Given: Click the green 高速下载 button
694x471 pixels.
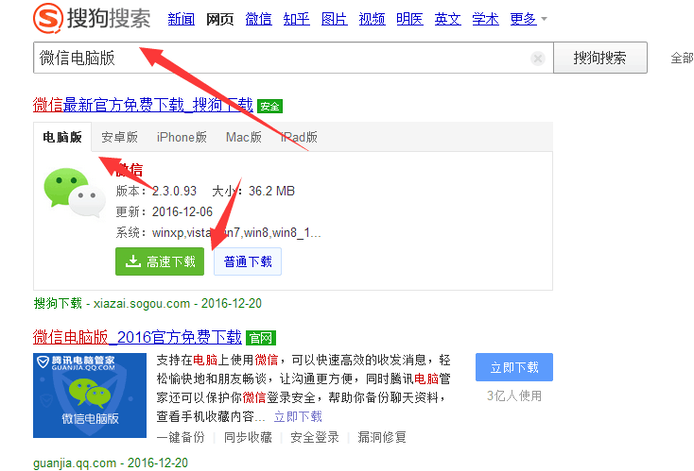Looking at the screenshot, I should pos(160,261).
